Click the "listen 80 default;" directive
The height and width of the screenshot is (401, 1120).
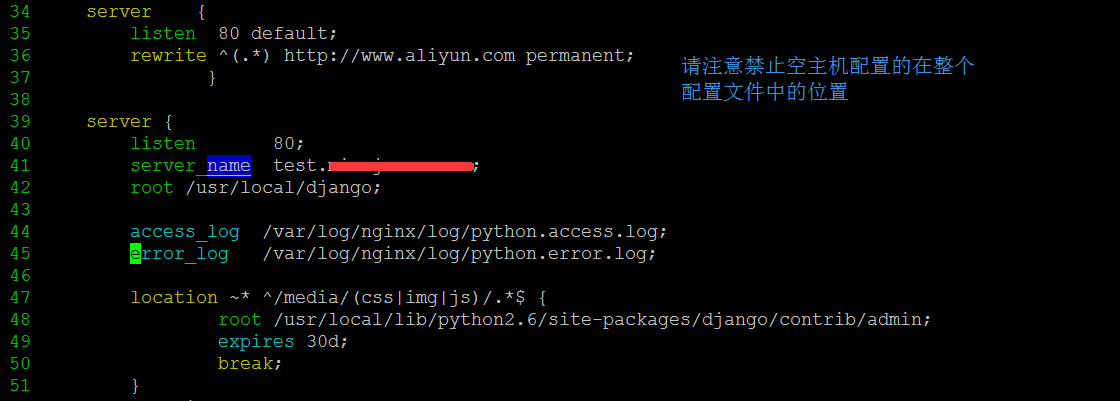238,33
